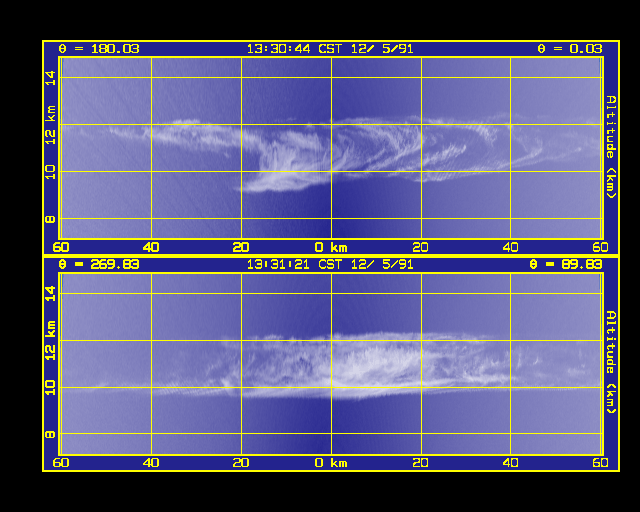
Task: Click the top panel's 20 tick on θ = 180.03 side
Action: click(x=241, y=247)
